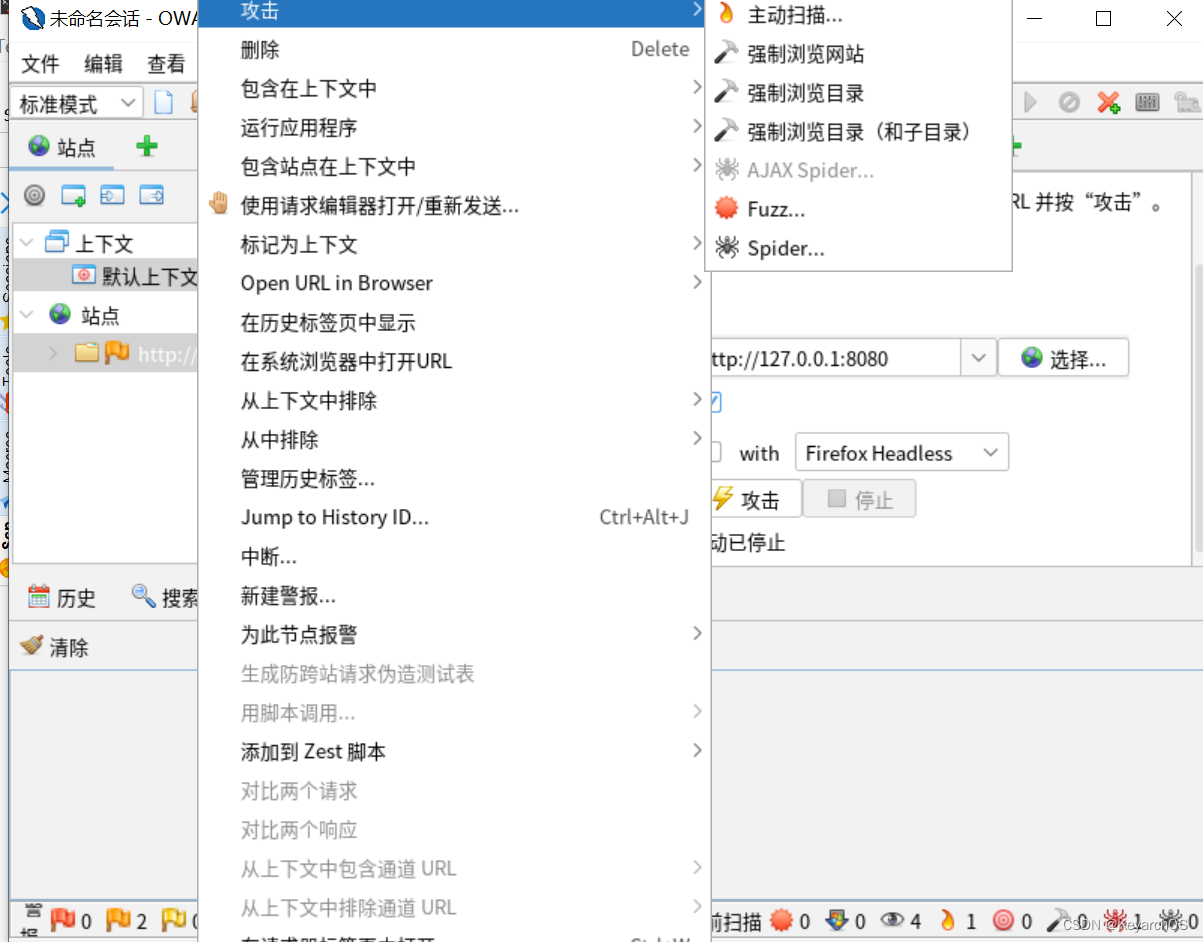This screenshot has height=942, width=1203.
Task: Enable the checkbox next to Firefox Headless
Action: point(717,452)
